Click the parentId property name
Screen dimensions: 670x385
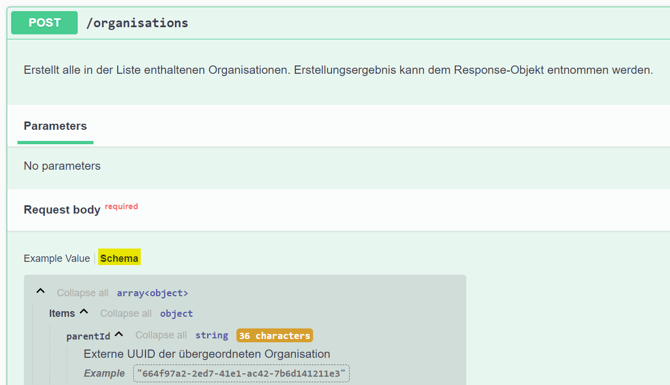(x=88, y=336)
